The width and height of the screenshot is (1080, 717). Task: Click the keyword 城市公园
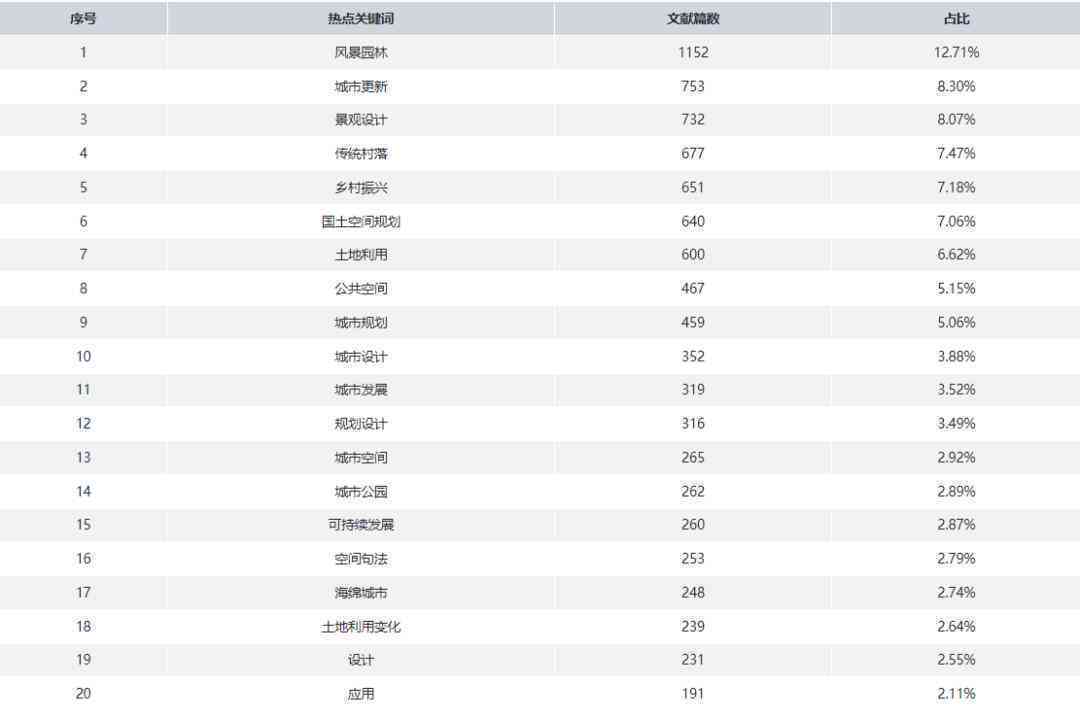click(361, 491)
